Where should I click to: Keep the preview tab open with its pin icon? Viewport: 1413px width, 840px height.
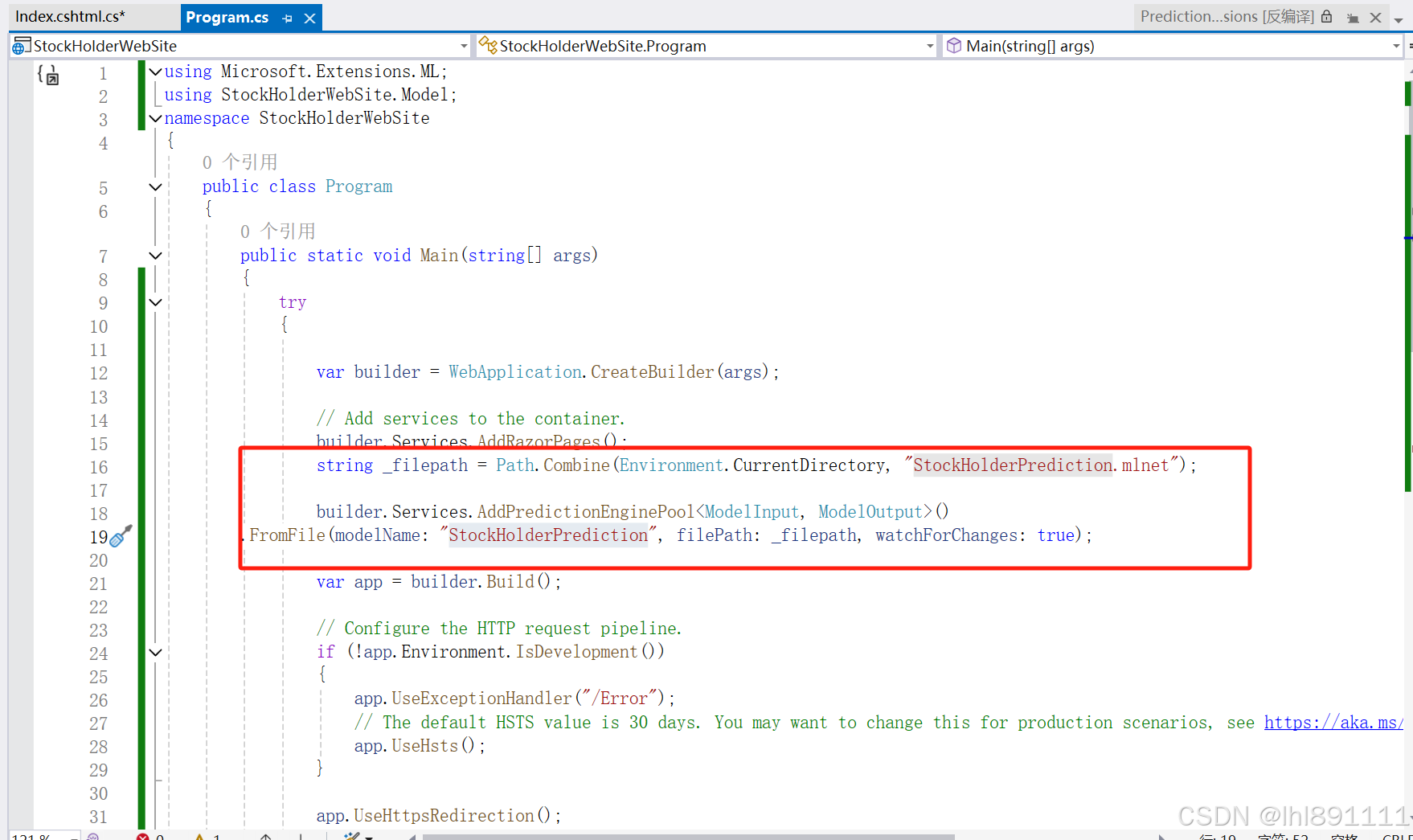coord(1353,18)
